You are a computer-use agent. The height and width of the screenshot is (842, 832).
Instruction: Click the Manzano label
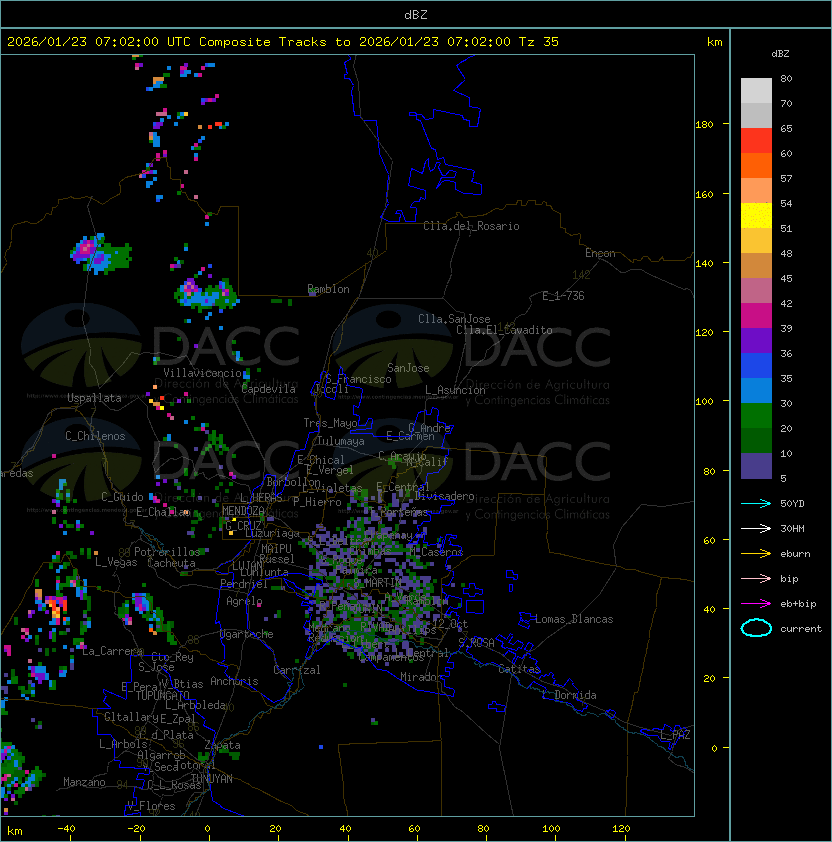point(84,782)
